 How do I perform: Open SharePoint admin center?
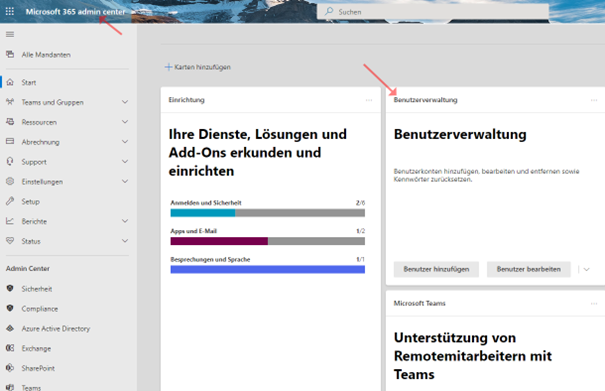[38, 368]
